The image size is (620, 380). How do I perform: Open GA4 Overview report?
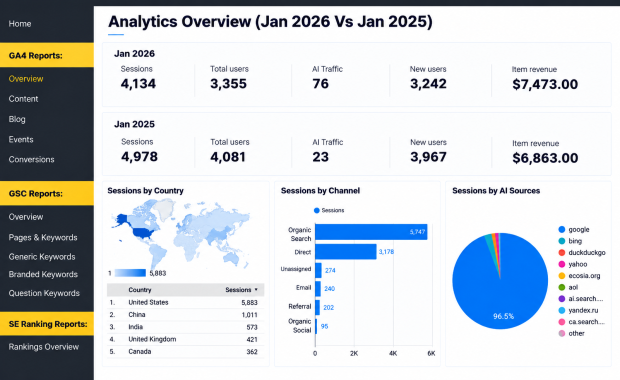[26, 79]
